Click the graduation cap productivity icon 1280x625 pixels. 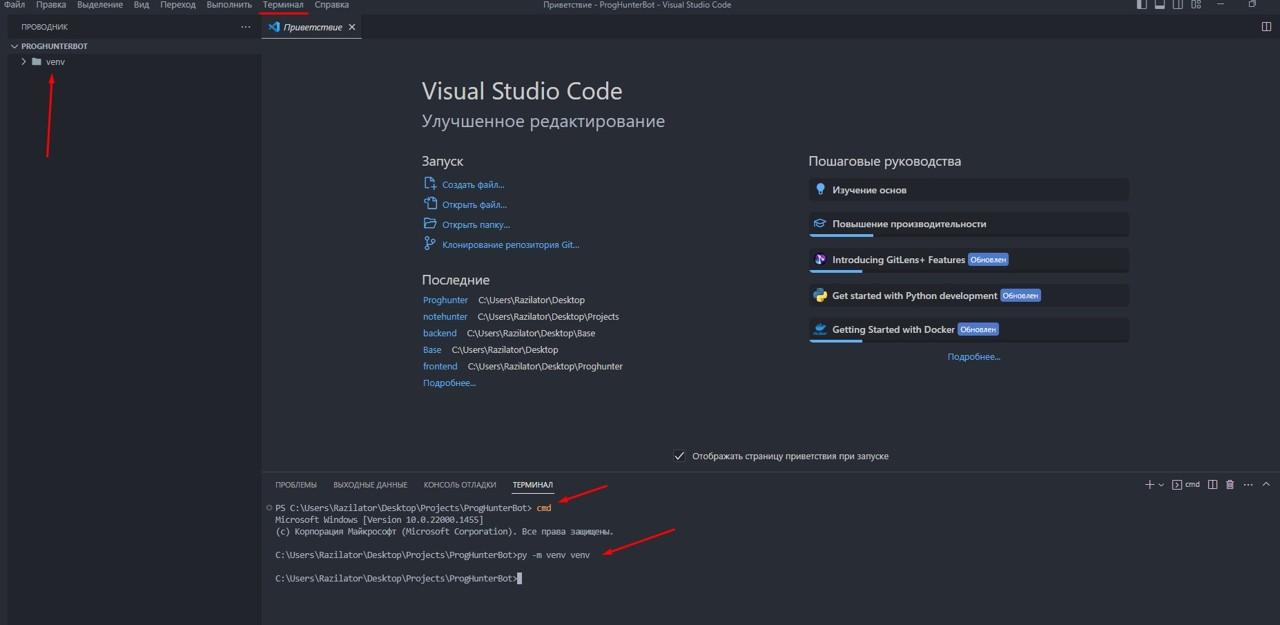click(820, 224)
